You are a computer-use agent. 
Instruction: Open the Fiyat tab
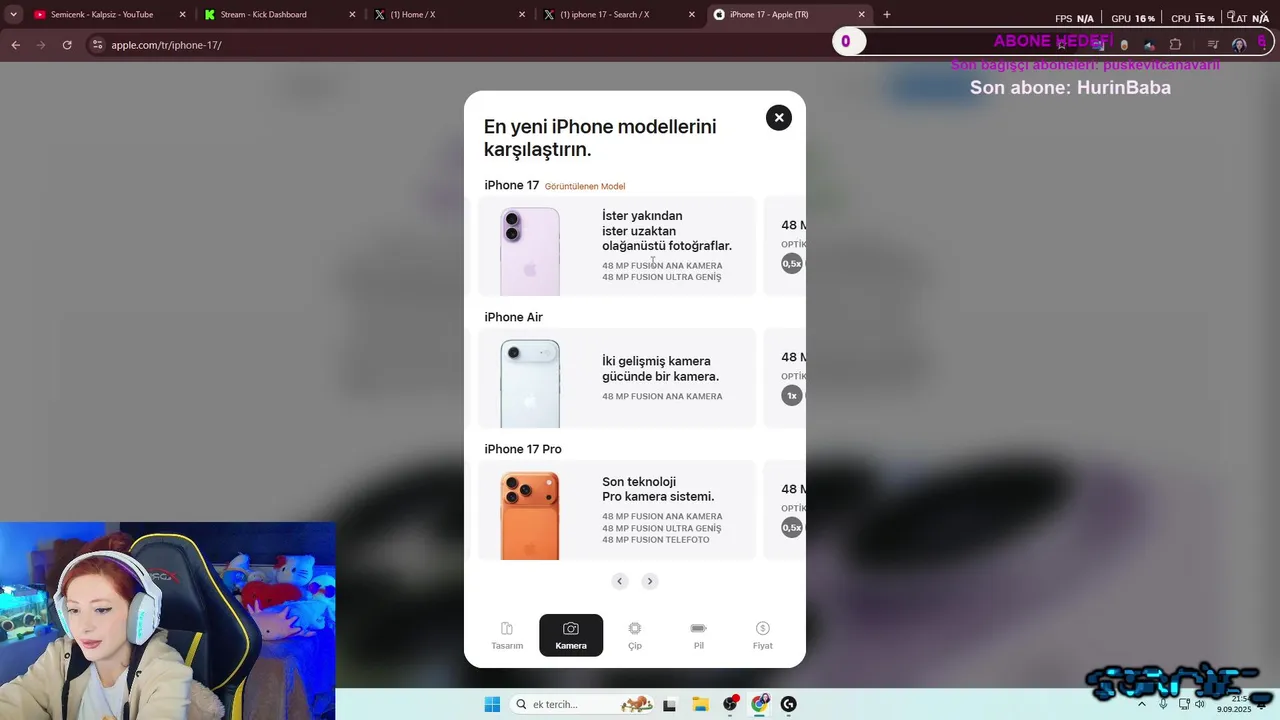coord(763,635)
